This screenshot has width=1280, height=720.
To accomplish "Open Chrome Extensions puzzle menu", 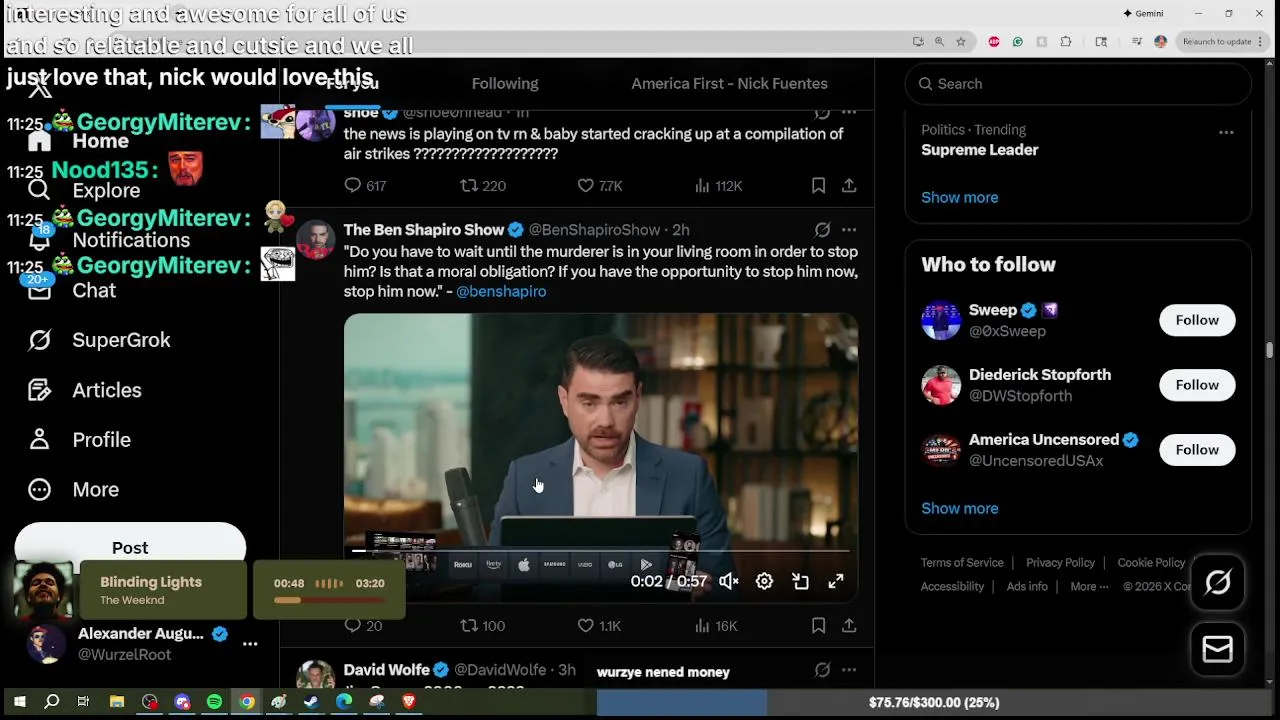I will click(1066, 42).
